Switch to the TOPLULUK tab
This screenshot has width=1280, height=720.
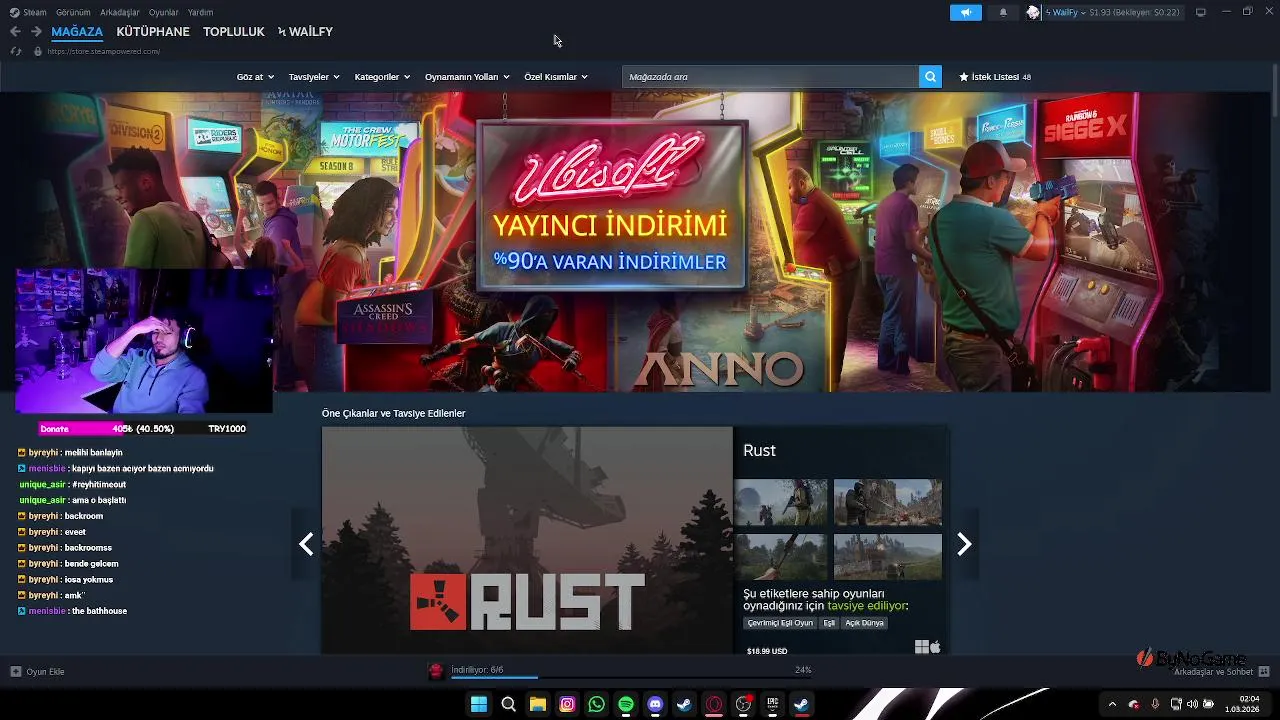(234, 32)
